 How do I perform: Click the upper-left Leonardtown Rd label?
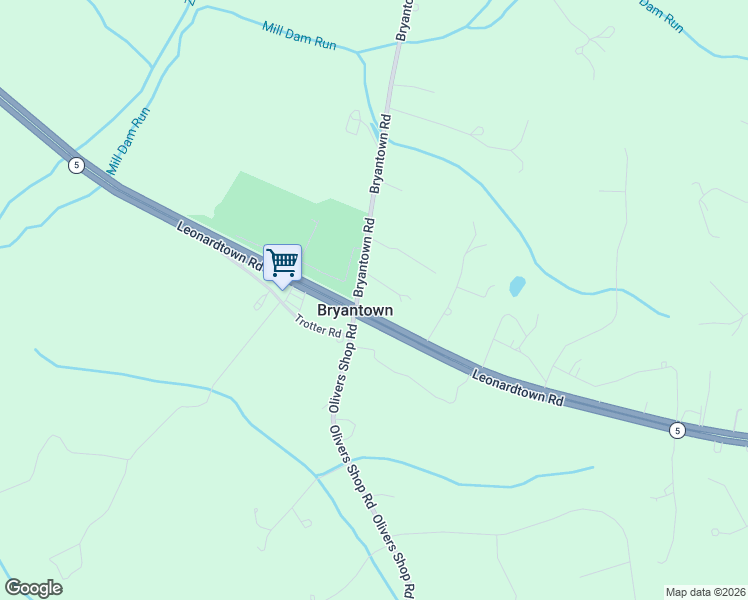click(x=220, y=245)
